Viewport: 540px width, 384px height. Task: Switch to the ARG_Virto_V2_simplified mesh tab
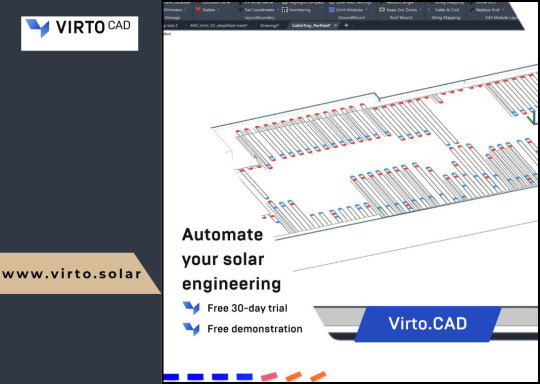(x=218, y=25)
